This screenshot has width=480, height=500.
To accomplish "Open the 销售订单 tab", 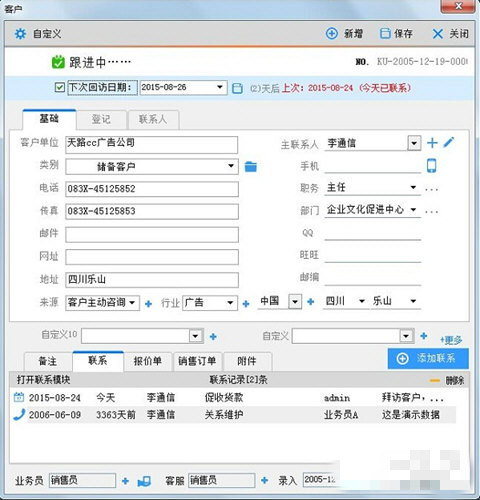I will point(197,361).
